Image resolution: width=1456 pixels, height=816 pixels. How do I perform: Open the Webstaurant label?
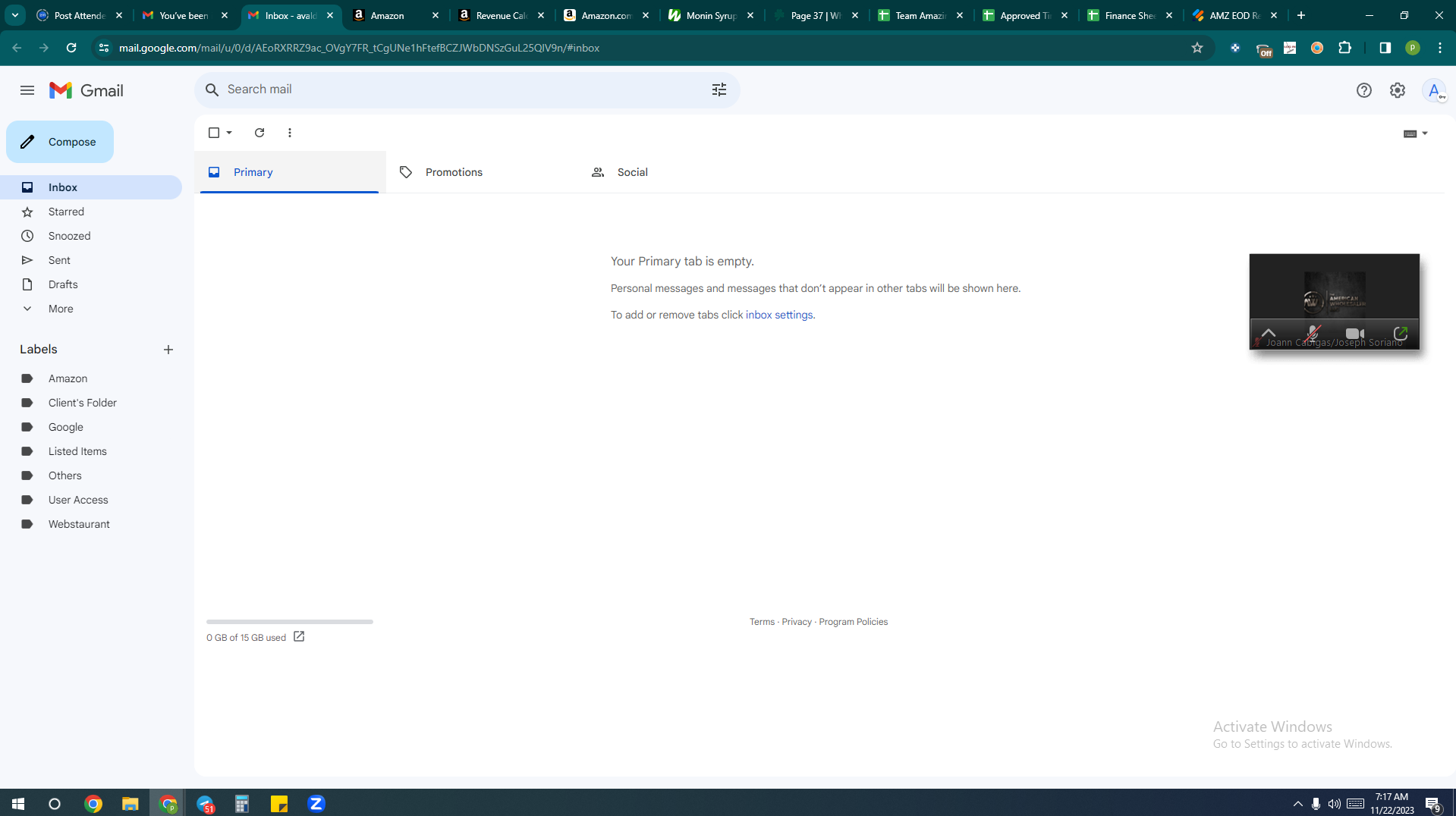tap(91, 524)
